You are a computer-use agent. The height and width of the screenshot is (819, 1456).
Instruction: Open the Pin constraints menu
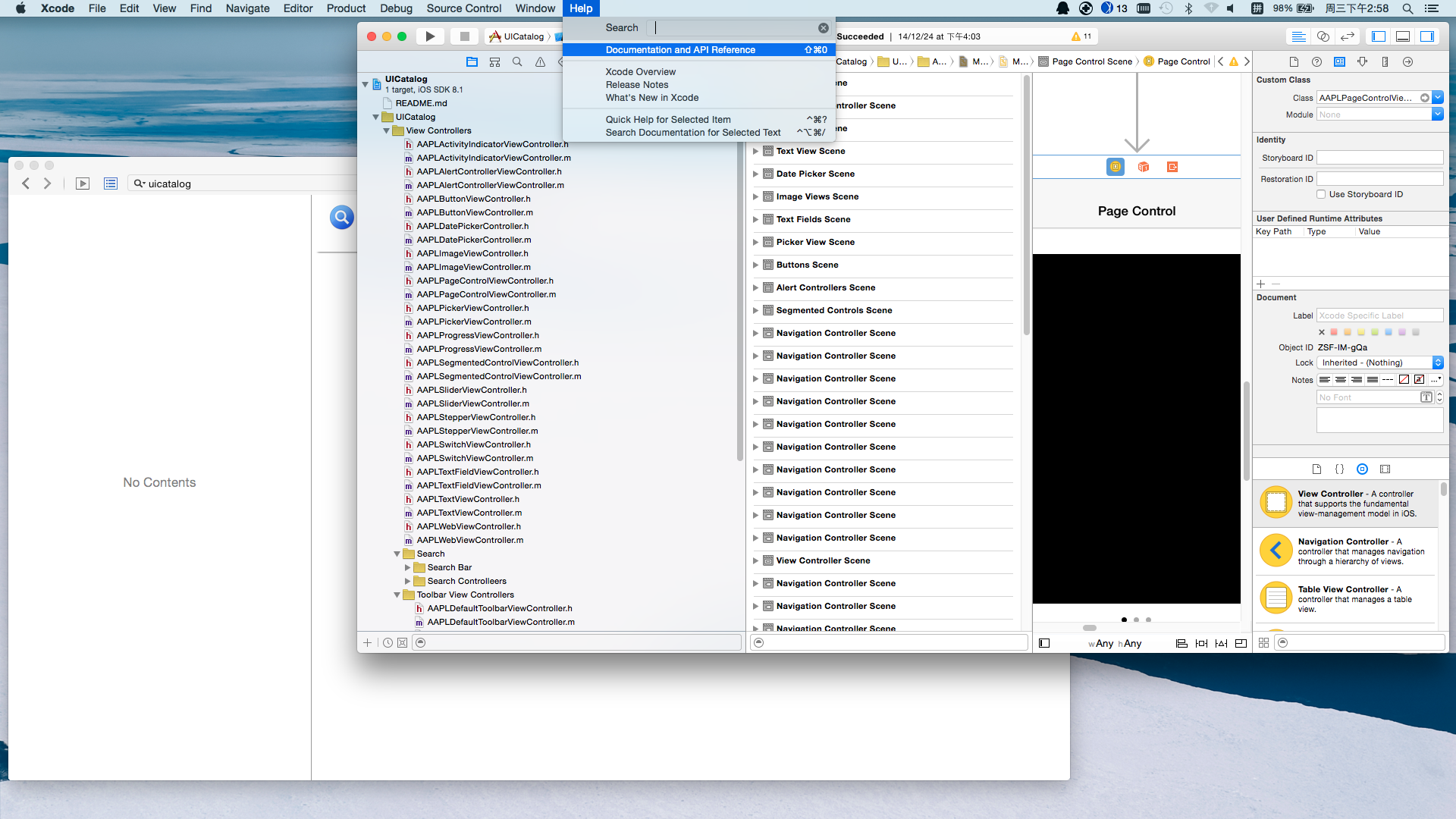pos(1201,643)
